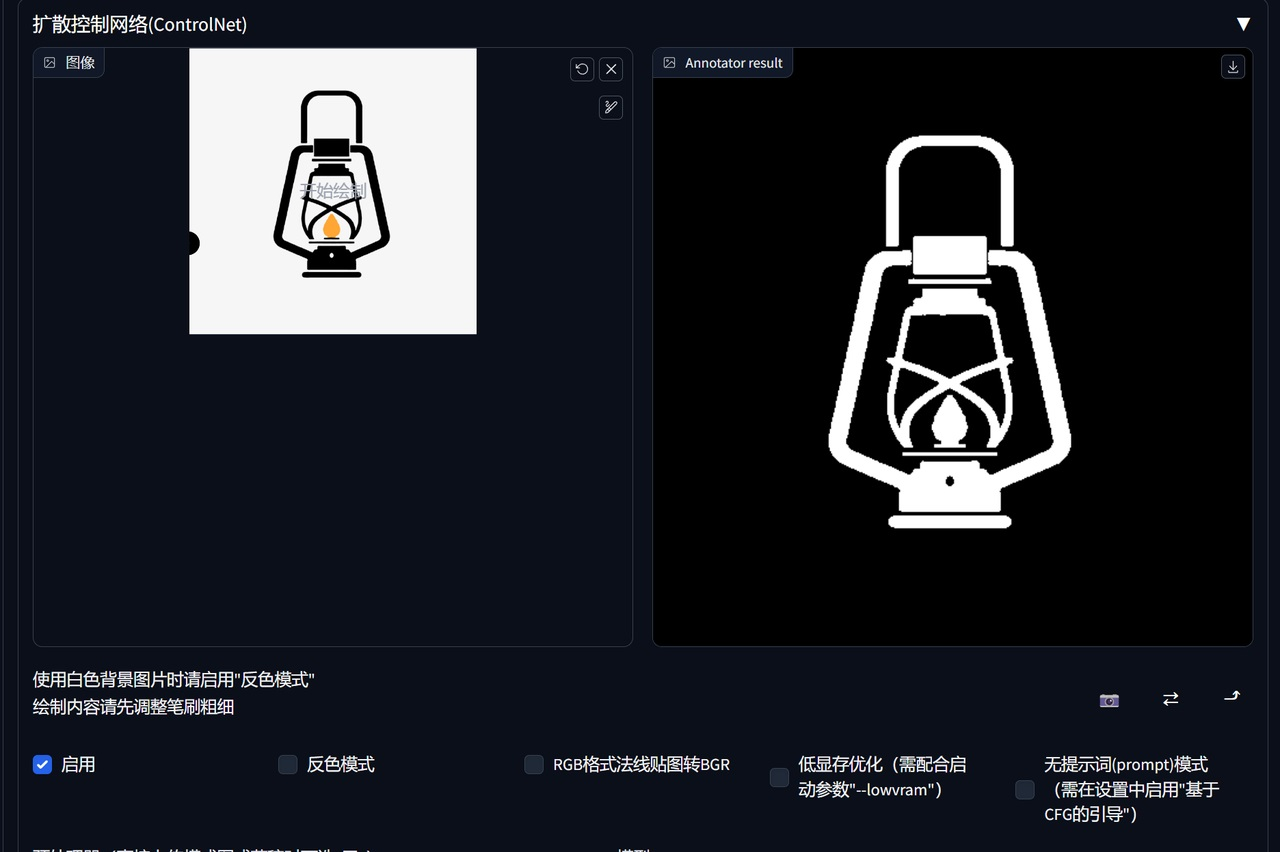Image resolution: width=1280 pixels, height=852 pixels.
Task: Download the Annotator result image
Action: (1233, 67)
